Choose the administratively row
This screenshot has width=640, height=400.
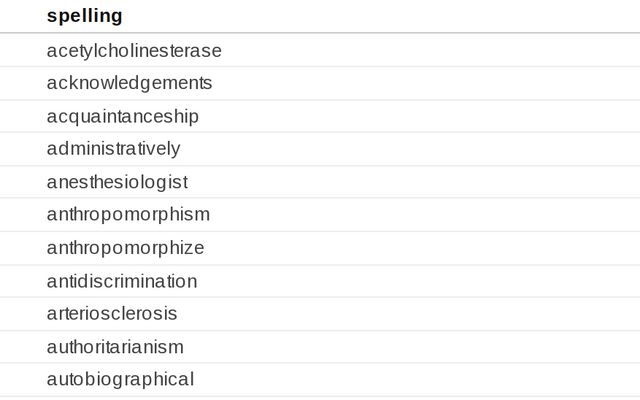coord(113,149)
